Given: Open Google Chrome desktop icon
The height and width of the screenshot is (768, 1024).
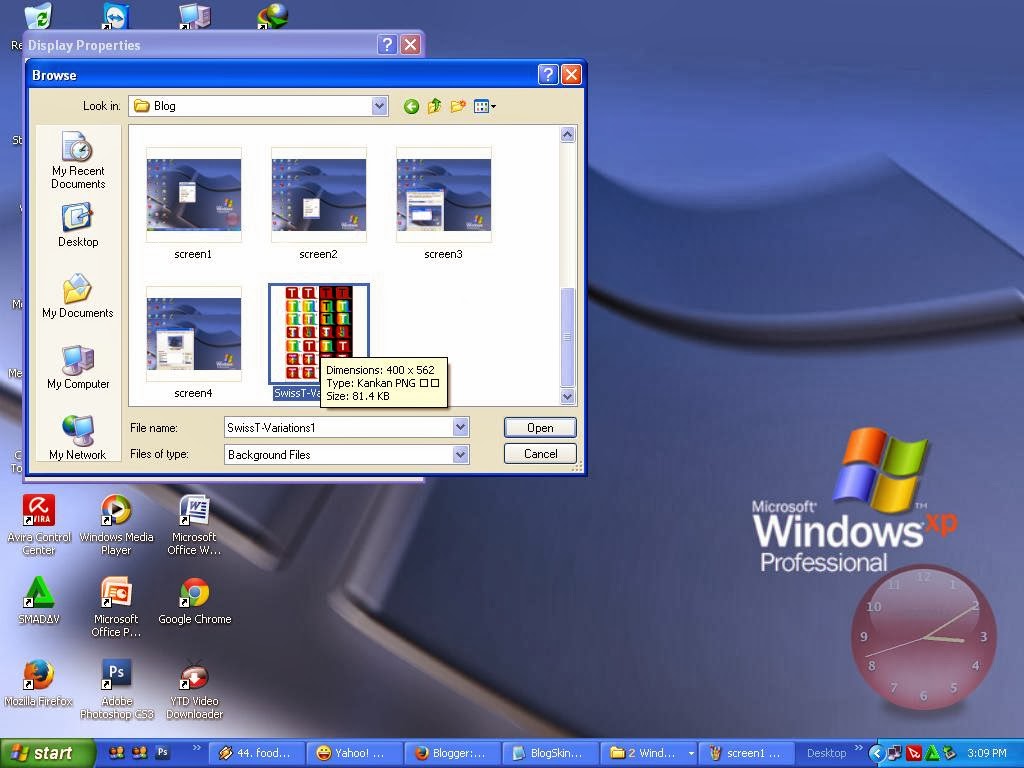Looking at the screenshot, I should [x=195, y=600].
